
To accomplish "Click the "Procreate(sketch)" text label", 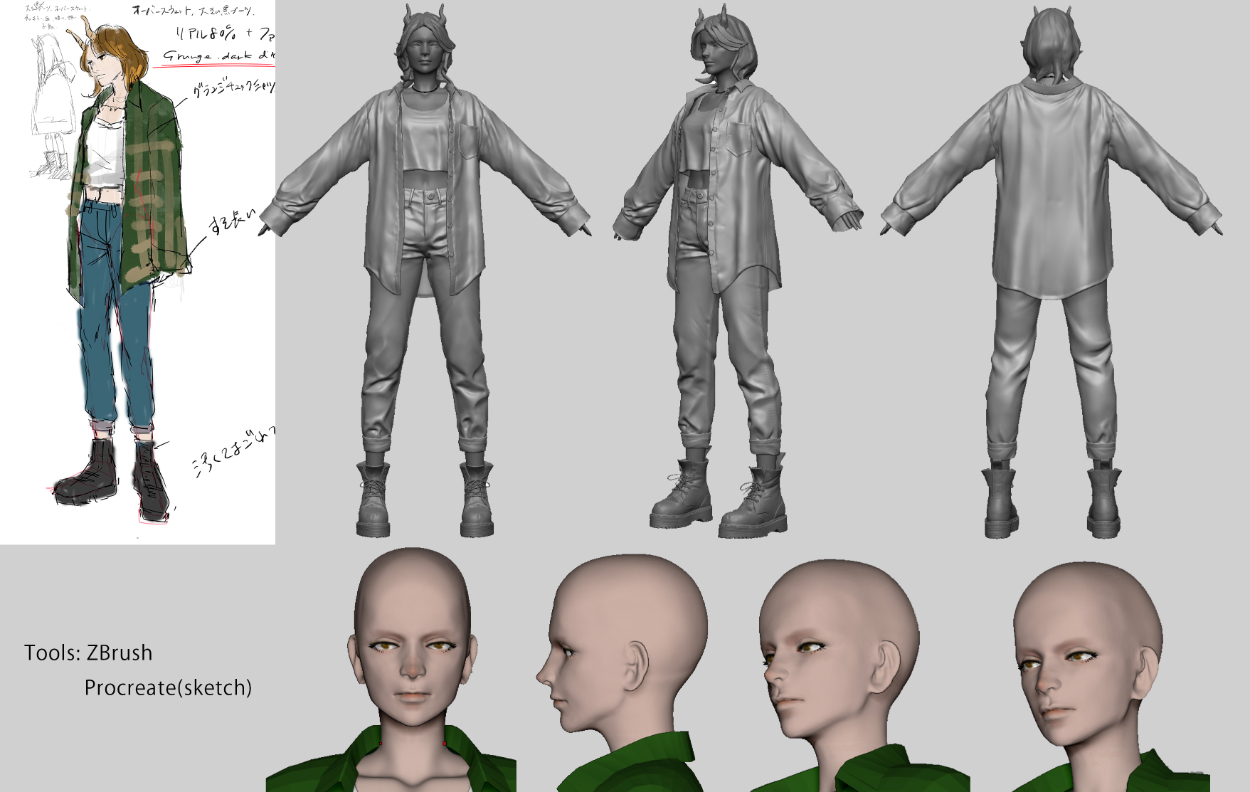I will point(168,688).
